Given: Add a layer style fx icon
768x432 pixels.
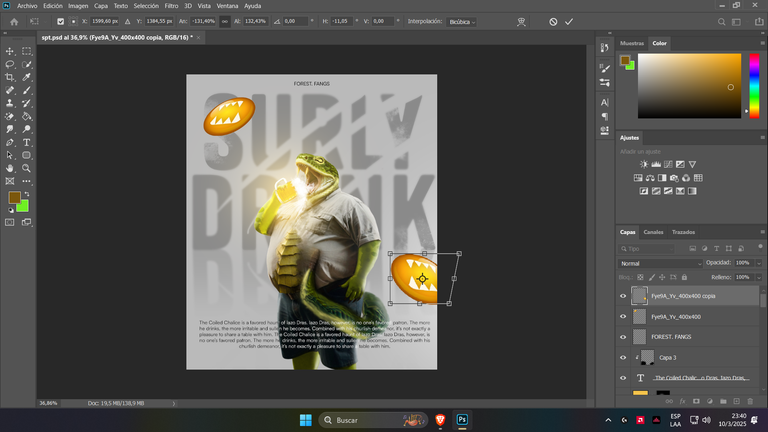Looking at the screenshot, I should (682, 401).
